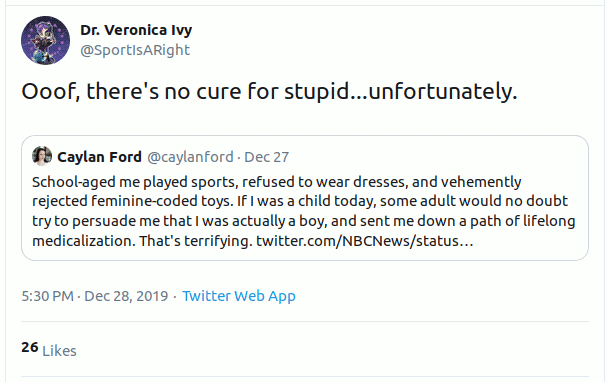The width and height of the screenshot is (609, 382).
Task: Click the Dec 28, 2019 date
Action: [126, 296]
